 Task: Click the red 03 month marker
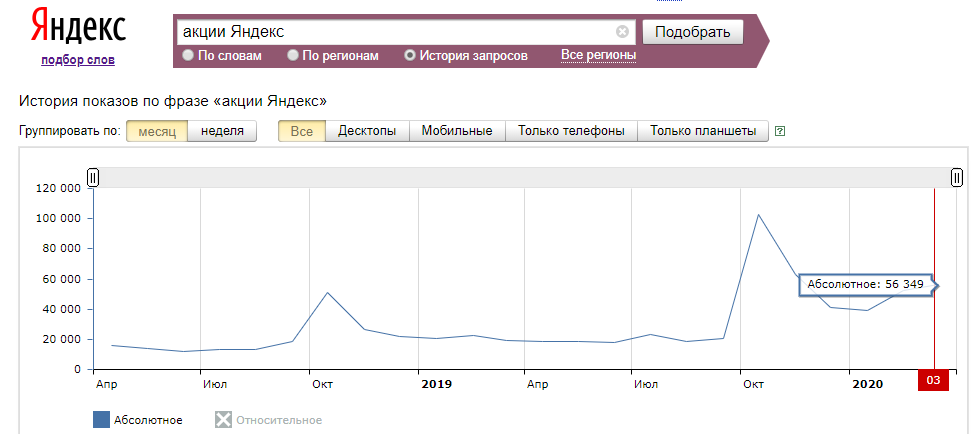click(x=933, y=381)
